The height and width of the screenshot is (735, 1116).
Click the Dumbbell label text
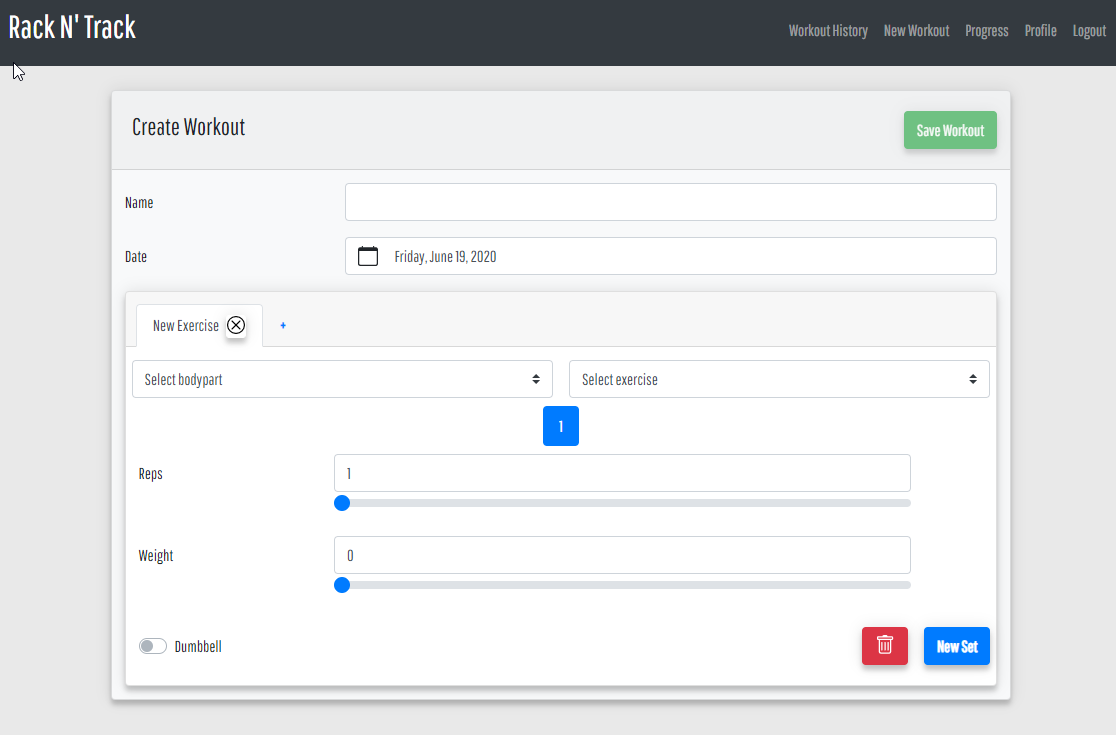click(x=198, y=647)
